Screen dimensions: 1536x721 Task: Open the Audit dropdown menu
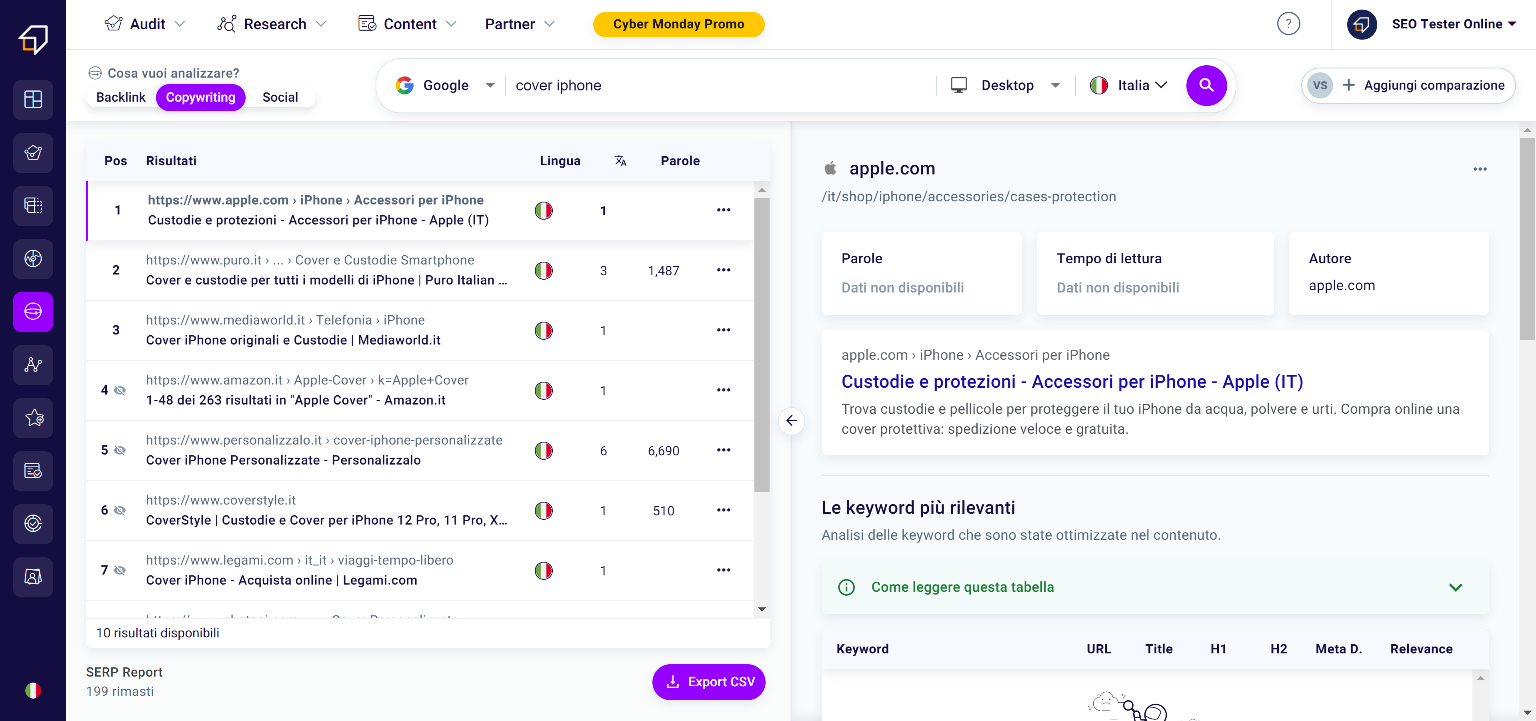point(145,24)
